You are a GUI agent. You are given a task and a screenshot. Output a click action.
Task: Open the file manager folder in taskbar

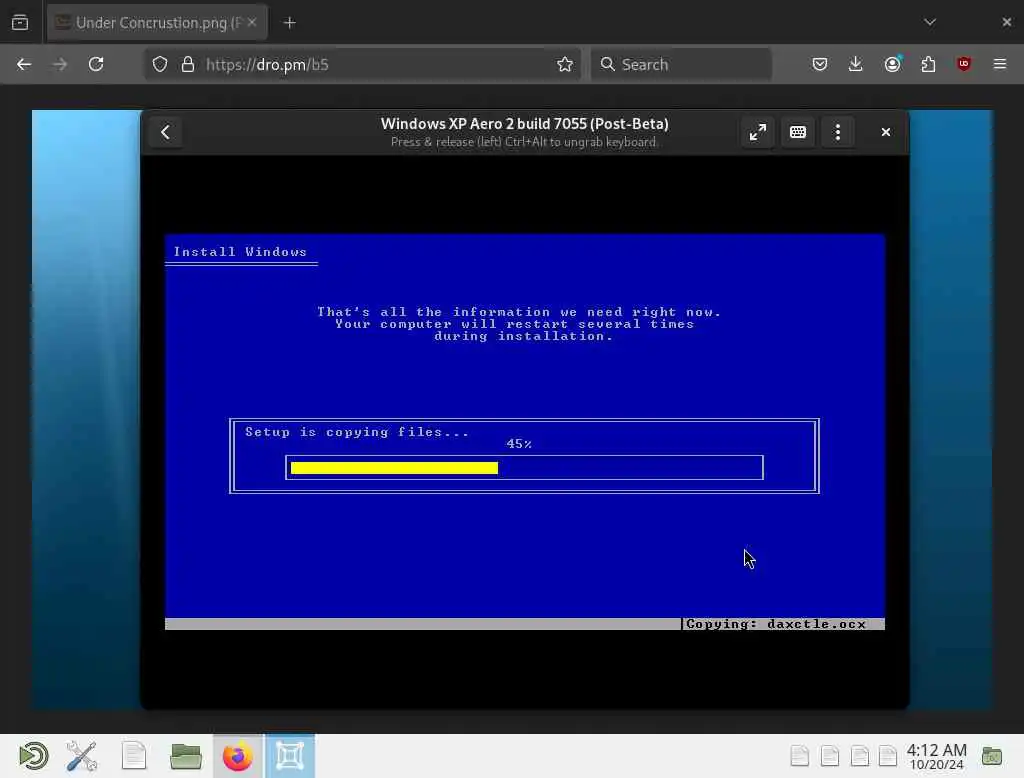(x=185, y=756)
